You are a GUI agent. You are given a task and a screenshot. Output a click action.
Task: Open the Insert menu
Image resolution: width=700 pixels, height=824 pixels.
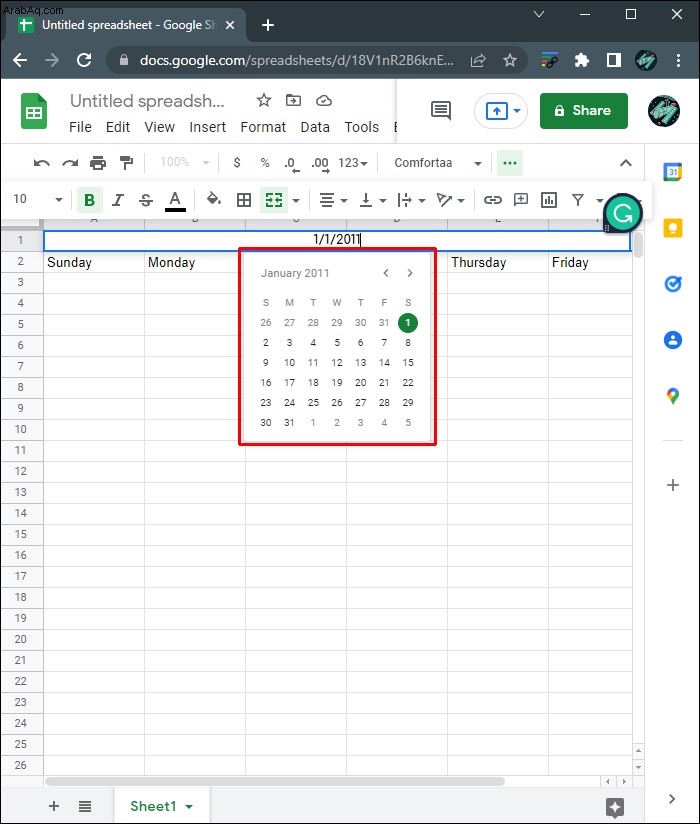tap(208, 127)
